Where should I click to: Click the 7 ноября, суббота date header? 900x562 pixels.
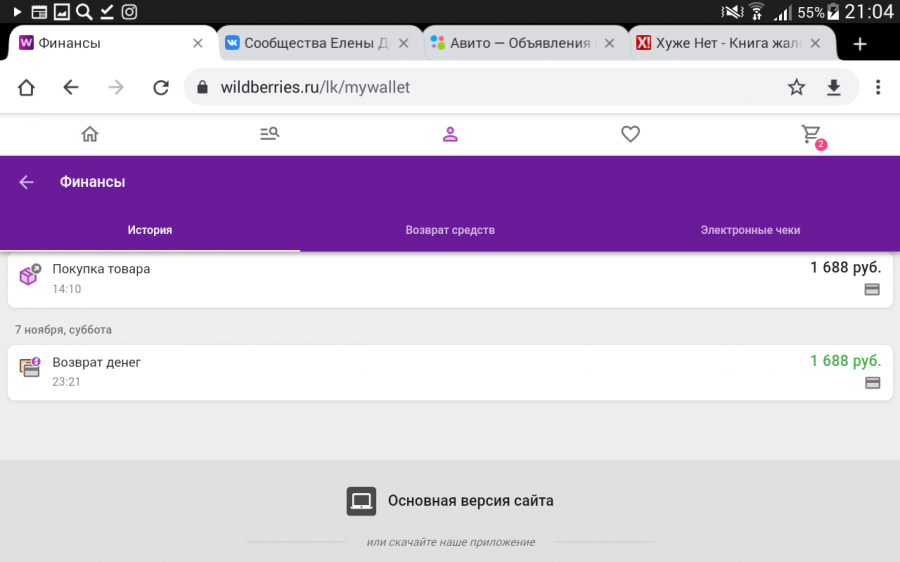(x=63, y=330)
